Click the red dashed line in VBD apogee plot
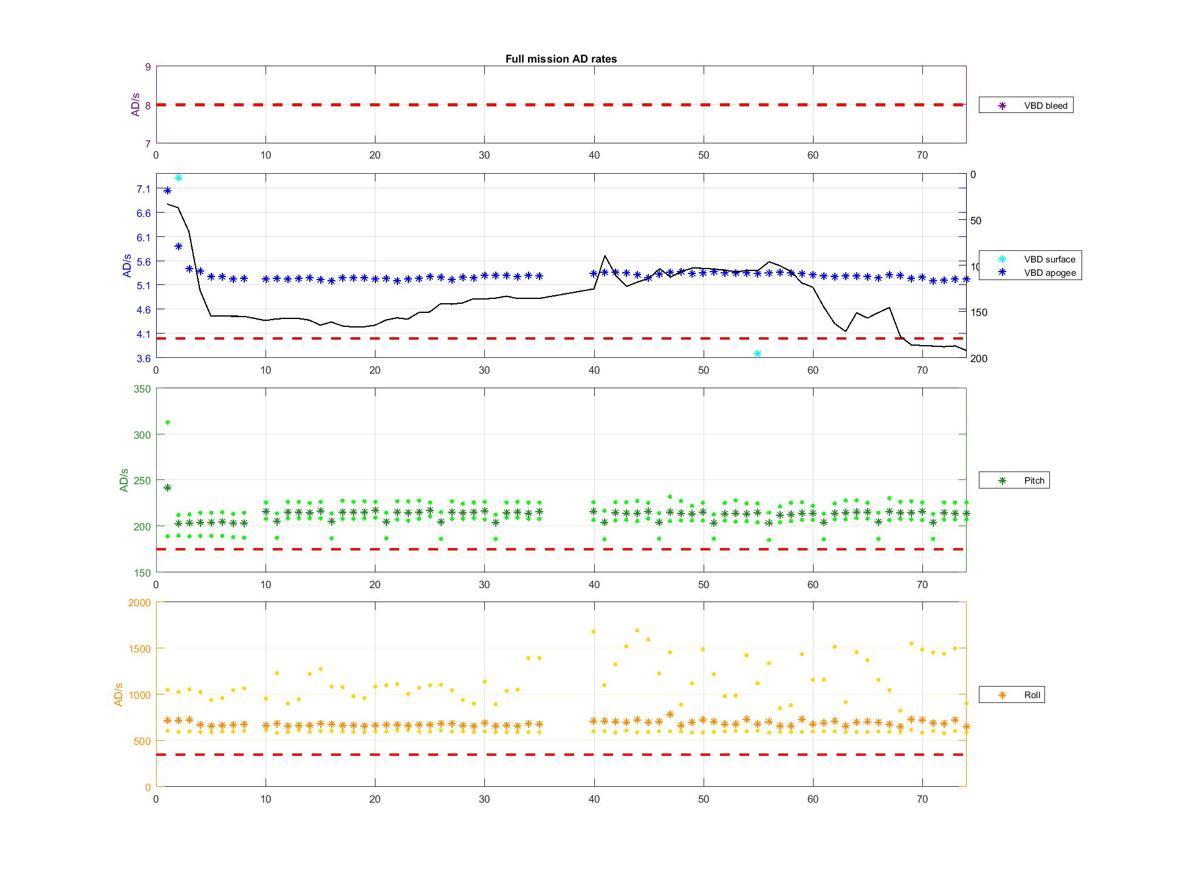 (561, 338)
